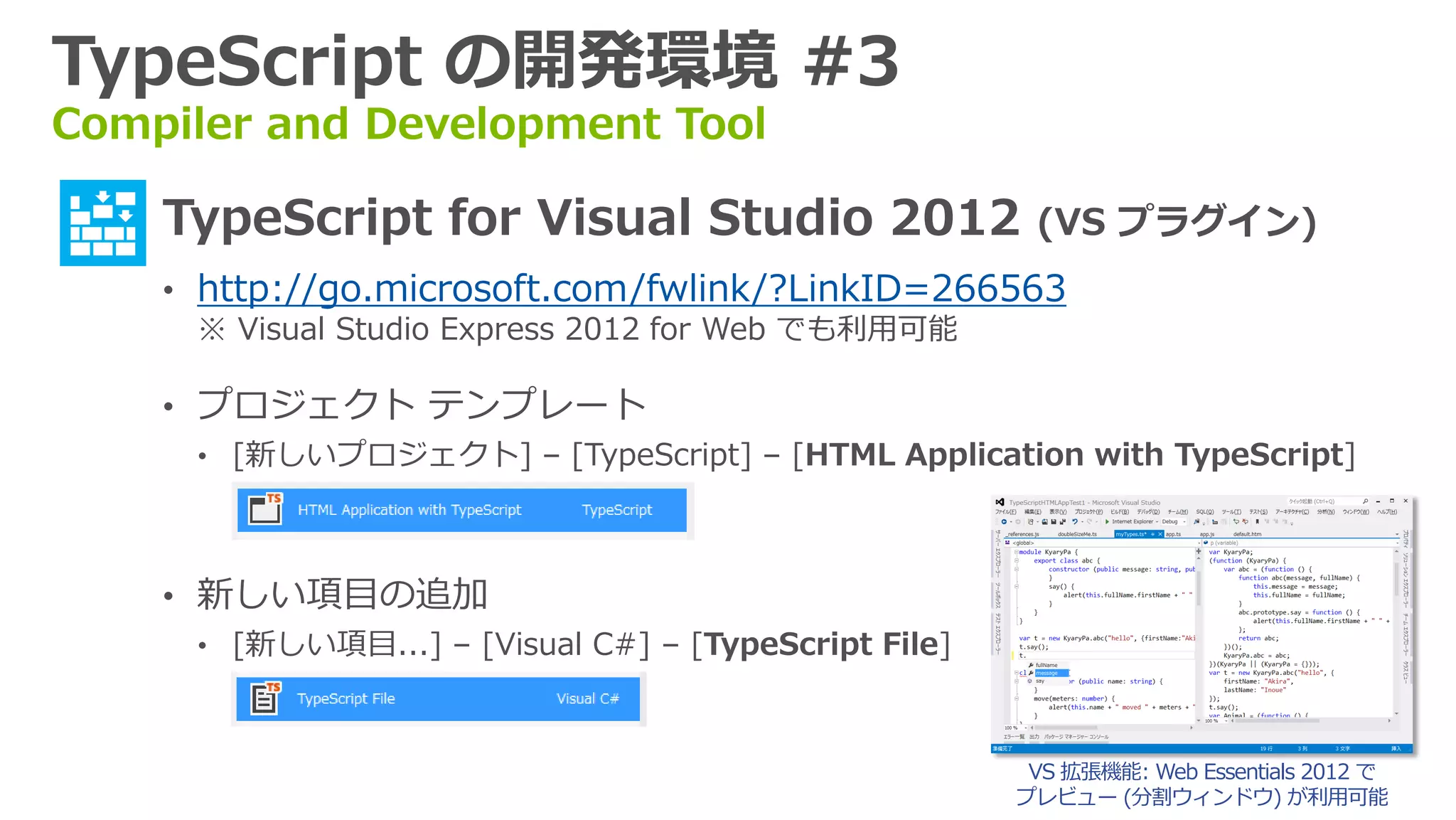Collapse the export class abc block
This screenshot has width=1456, height=820.
pos(1017,560)
